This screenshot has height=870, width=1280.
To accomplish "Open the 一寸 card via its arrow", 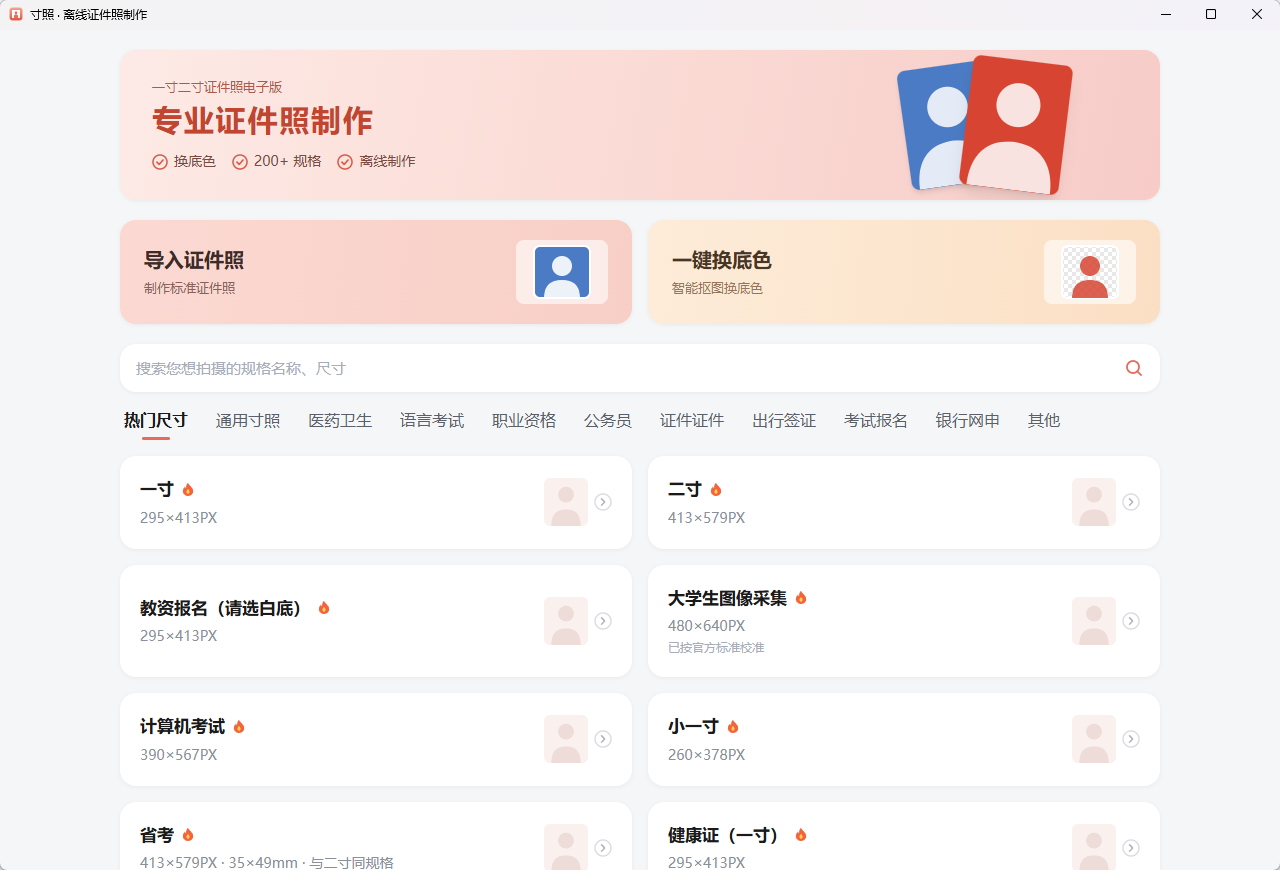I will 603,502.
